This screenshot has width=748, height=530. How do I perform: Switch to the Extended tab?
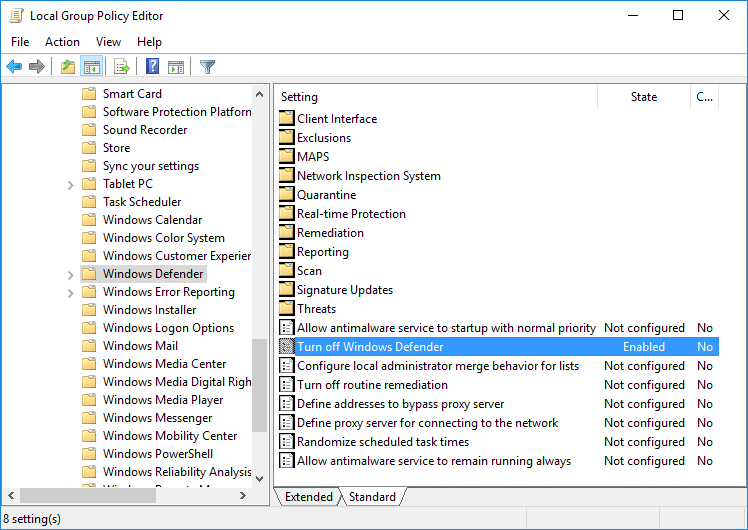click(309, 497)
